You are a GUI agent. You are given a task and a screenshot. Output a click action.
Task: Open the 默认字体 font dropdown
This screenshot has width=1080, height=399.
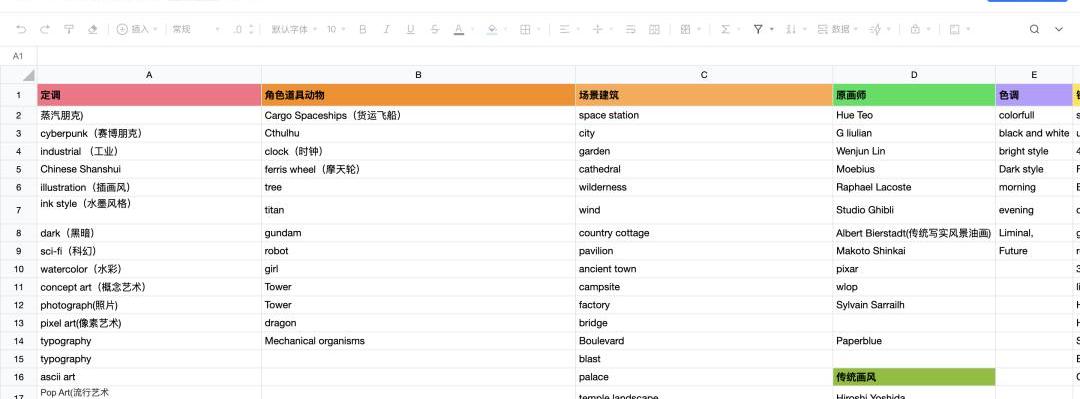294,29
